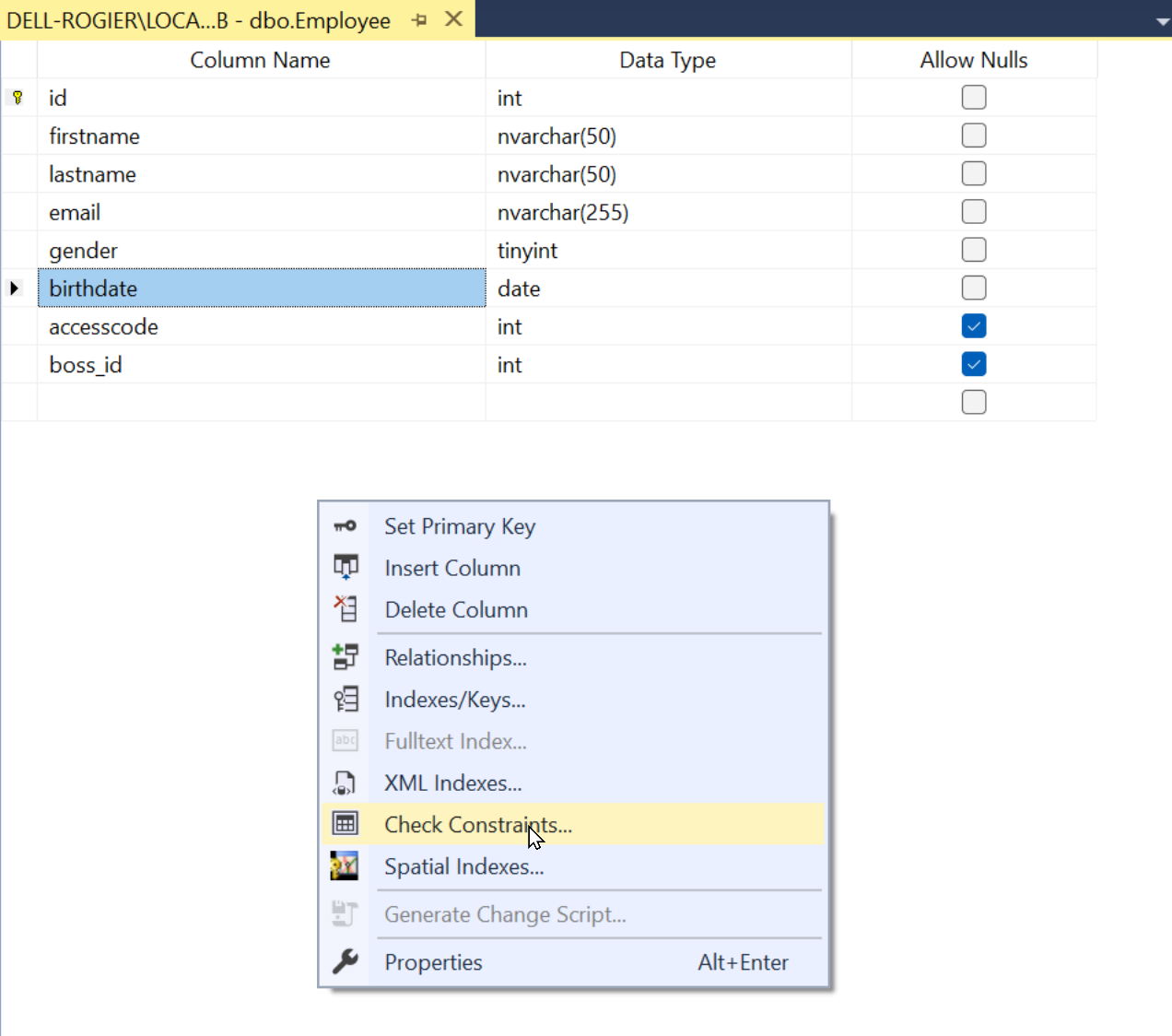
Task: Click the Relationships icon in context menu
Action: point(346,657)
